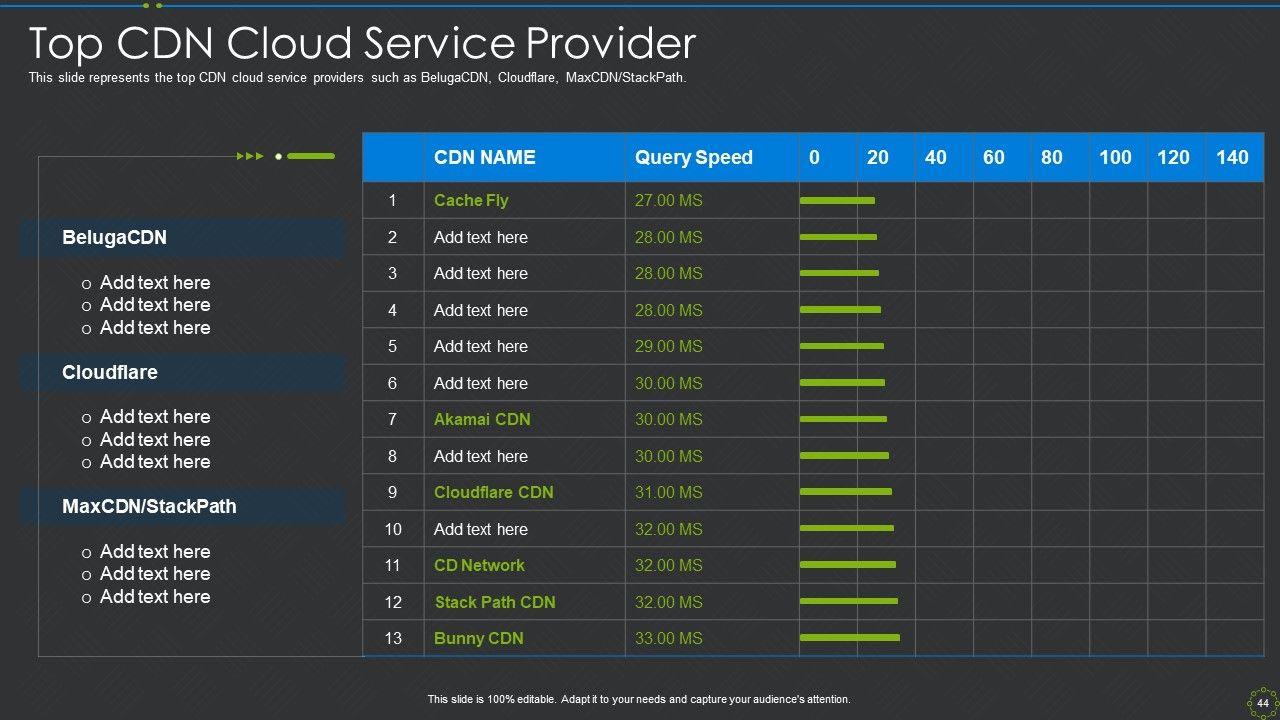The image size is (1280, 720).
Task: Click "Add text here" in table row 8
Action: 481,456
